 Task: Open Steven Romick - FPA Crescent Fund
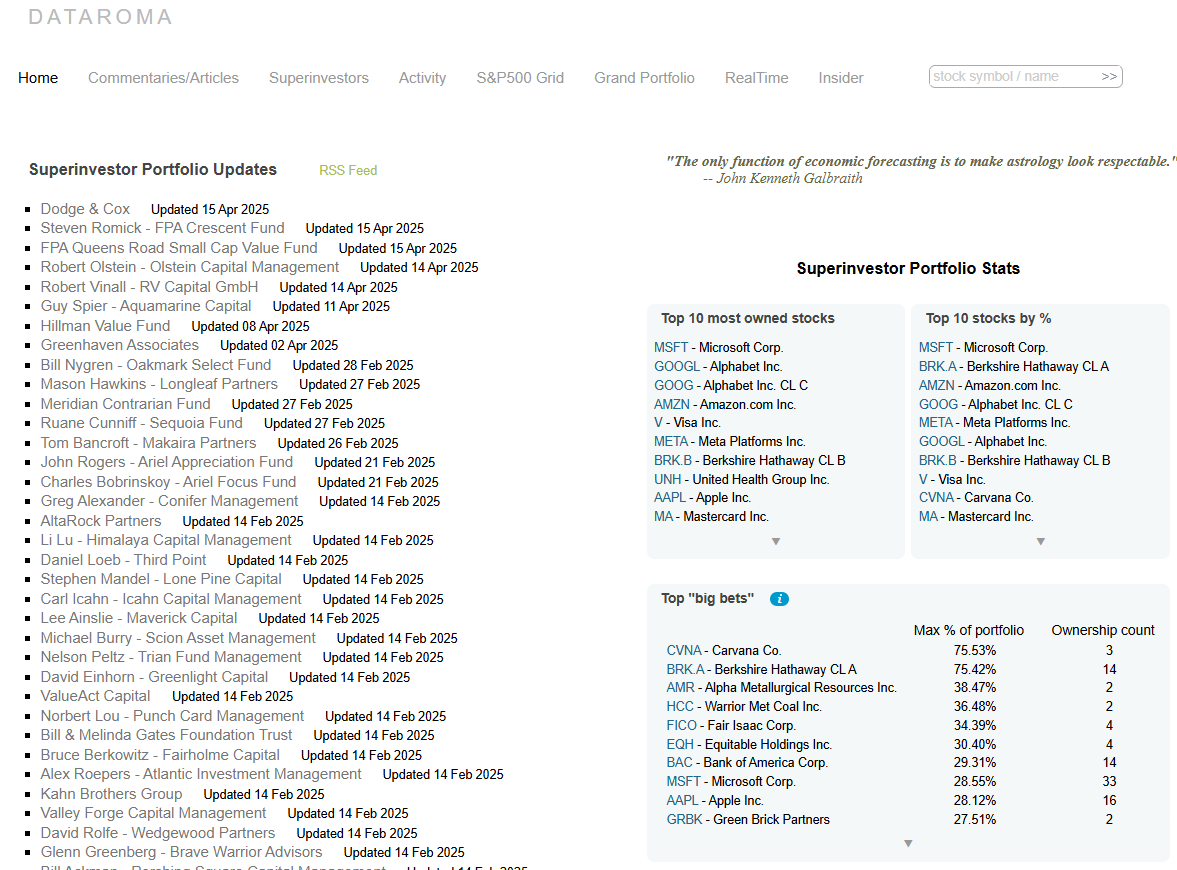[162, 227]
